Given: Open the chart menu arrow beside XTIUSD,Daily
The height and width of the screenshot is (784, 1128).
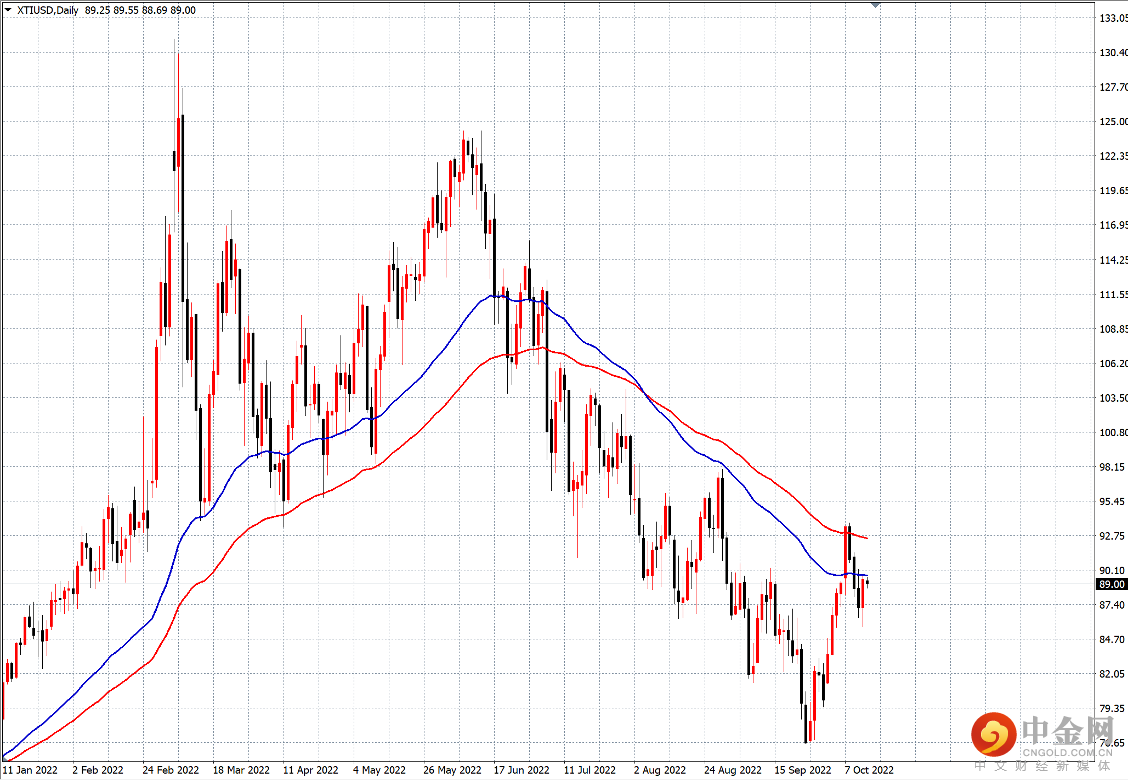Looking at the screenshot, I should point(8,10).
